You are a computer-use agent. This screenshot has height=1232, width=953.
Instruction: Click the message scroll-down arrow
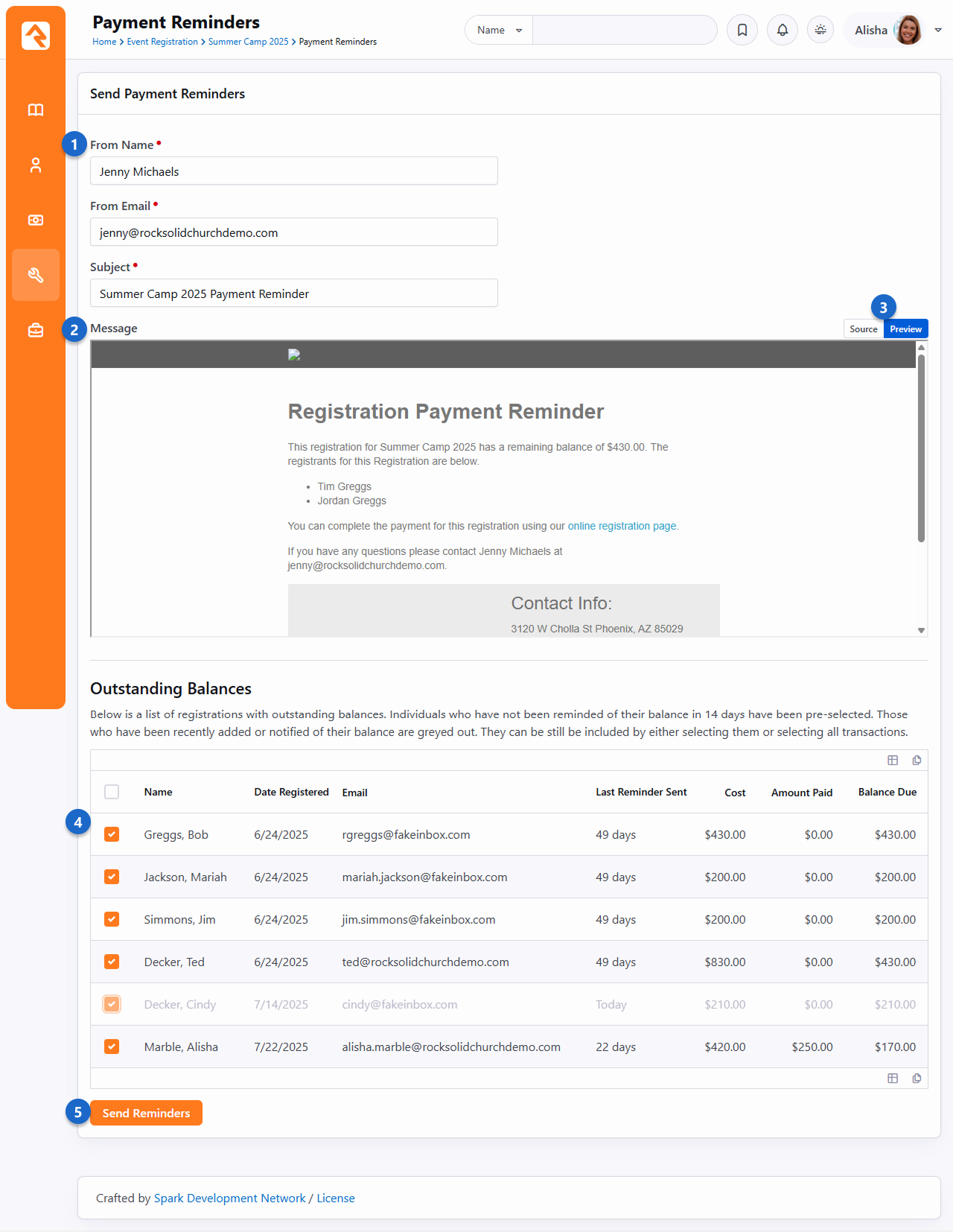(922, 630)
